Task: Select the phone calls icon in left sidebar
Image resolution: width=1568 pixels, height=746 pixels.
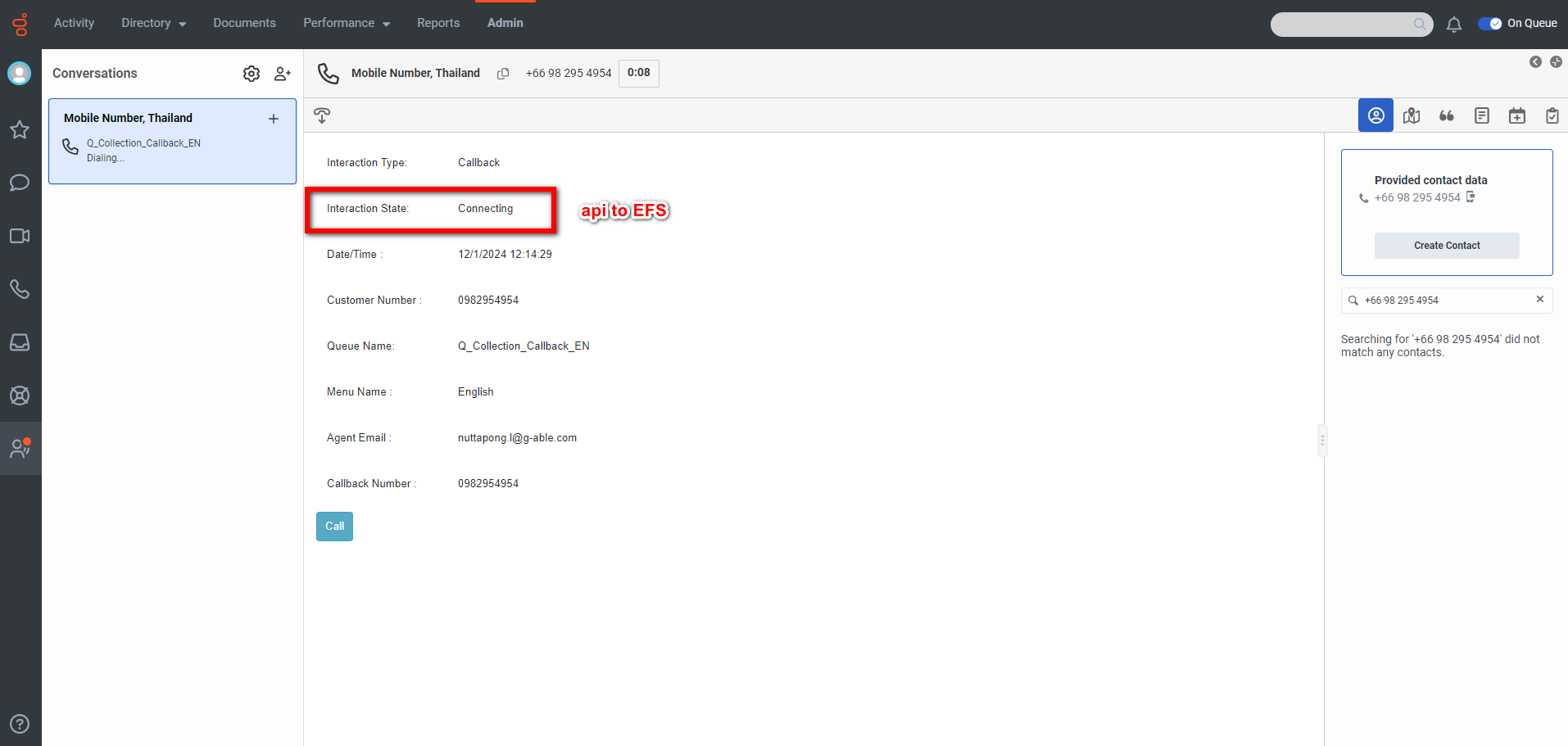Action: 19,288
